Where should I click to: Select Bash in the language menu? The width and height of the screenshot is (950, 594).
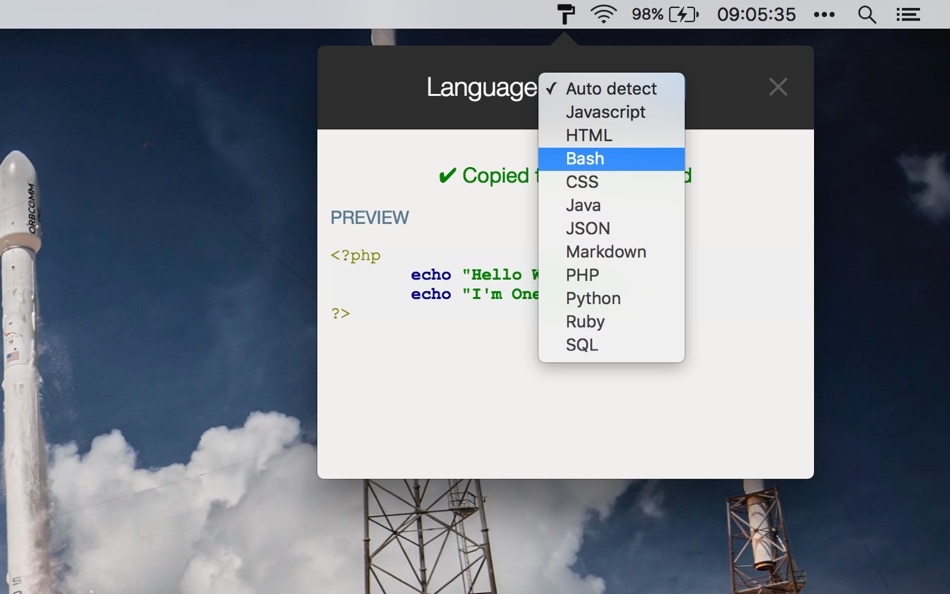611,159
